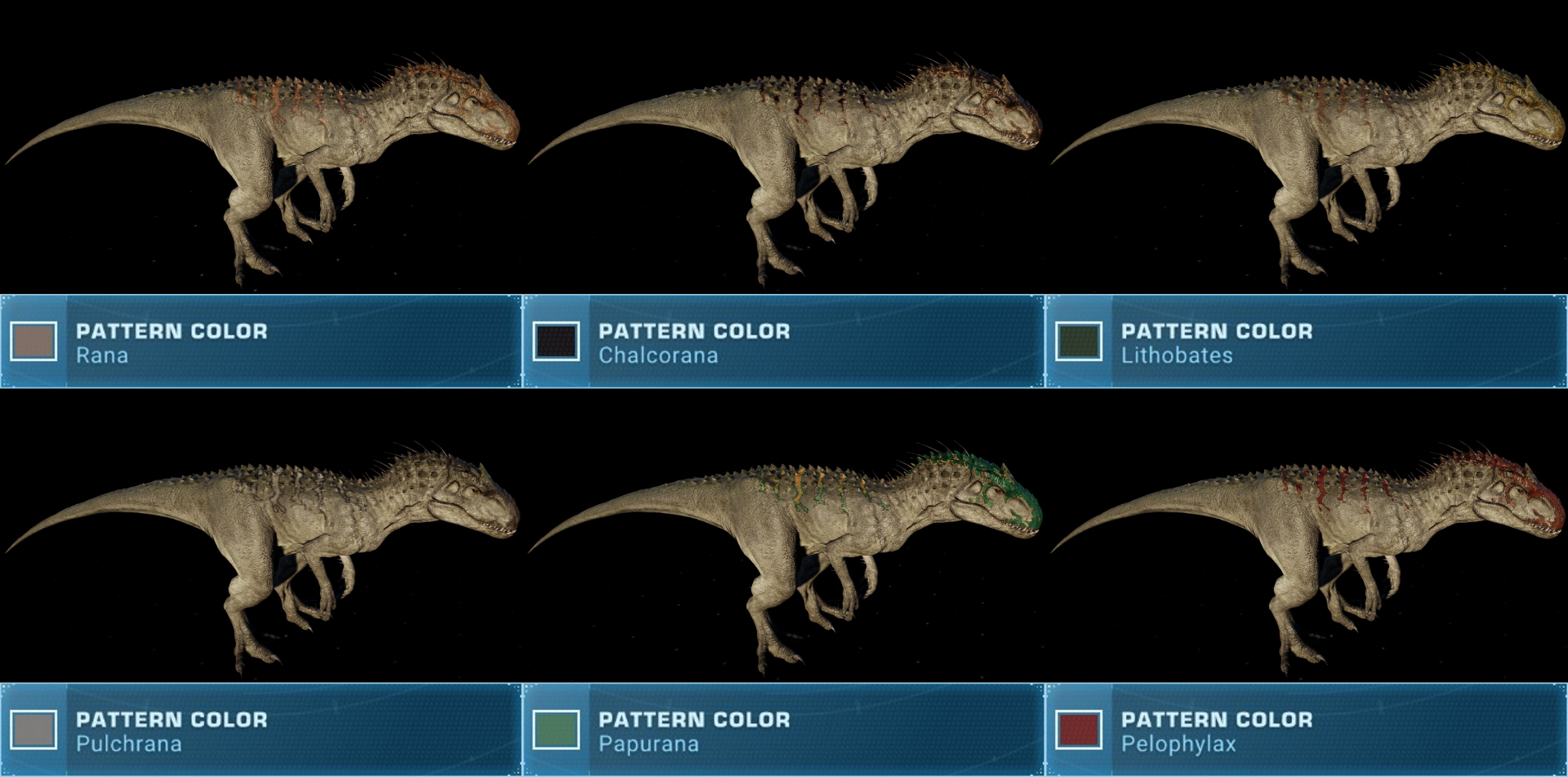Click the 'Papurana' pattern name text
Viewport: 1568px width, 777px height.
(x=648, y=744)
